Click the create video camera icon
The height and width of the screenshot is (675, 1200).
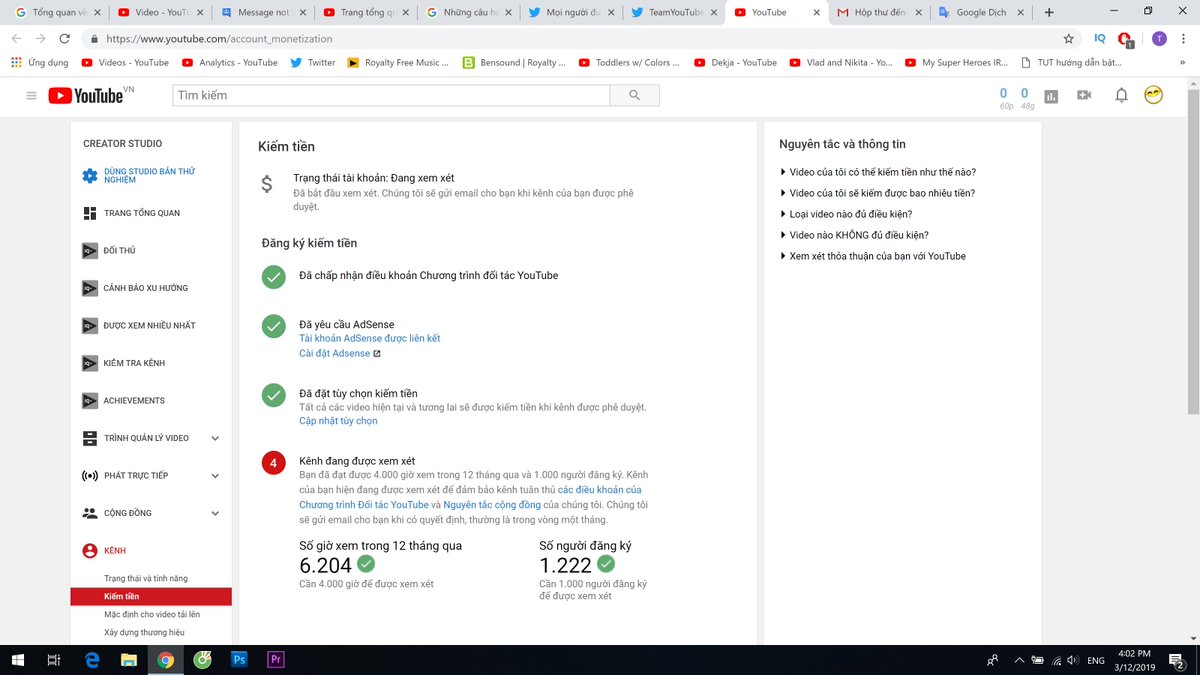click(1084, 96)
